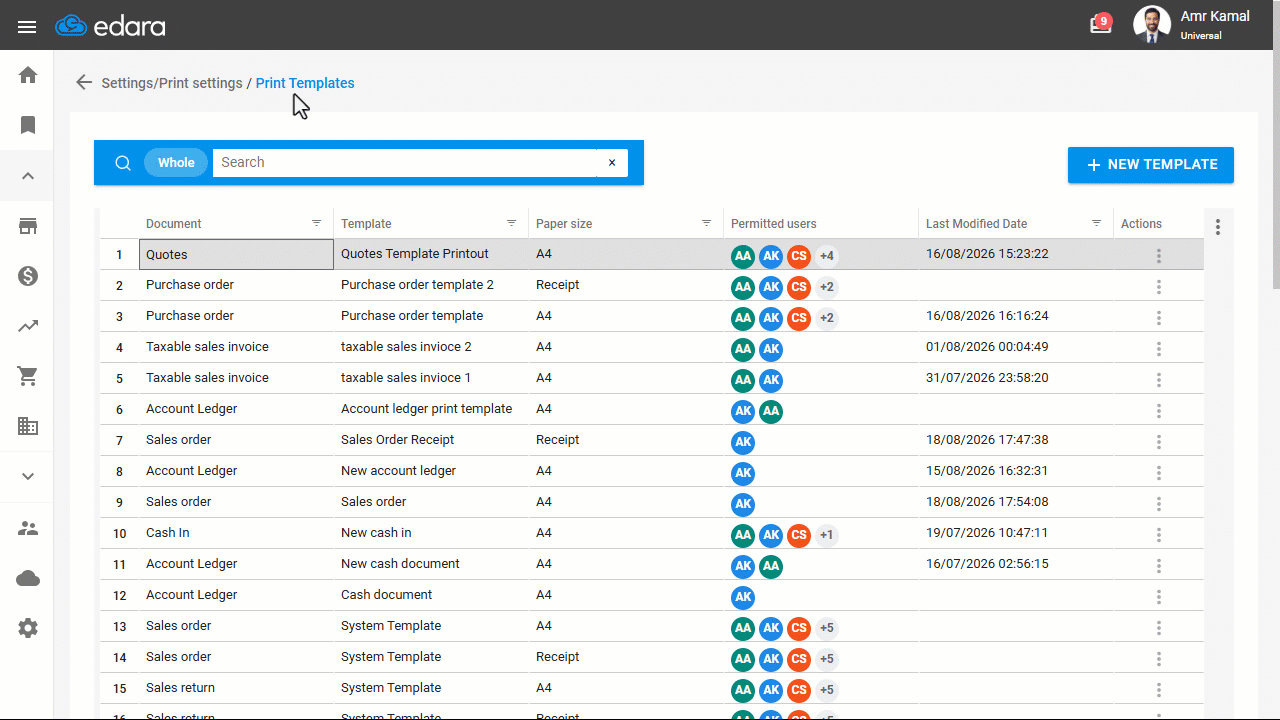Open Amr Kamal profile avatar
1280x720 pixels.
tap(1152, 25)
